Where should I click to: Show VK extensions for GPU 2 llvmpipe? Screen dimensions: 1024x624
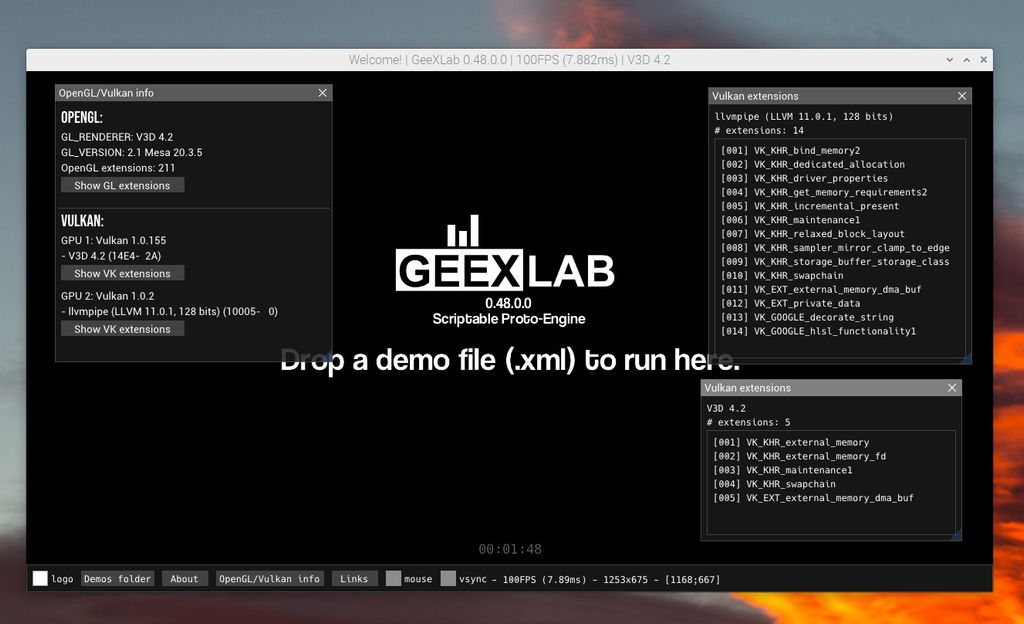tap(122, 329)
